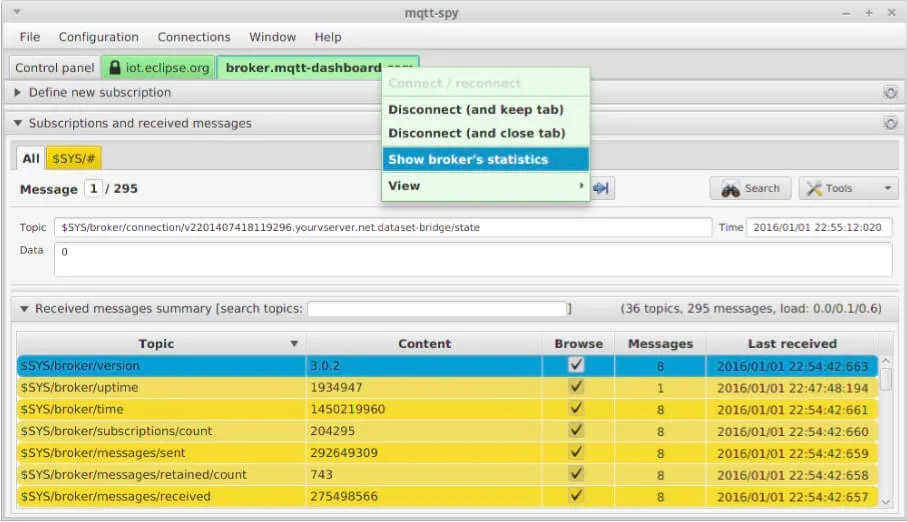
Task: Click content value 204295
Action: (333, 431)
